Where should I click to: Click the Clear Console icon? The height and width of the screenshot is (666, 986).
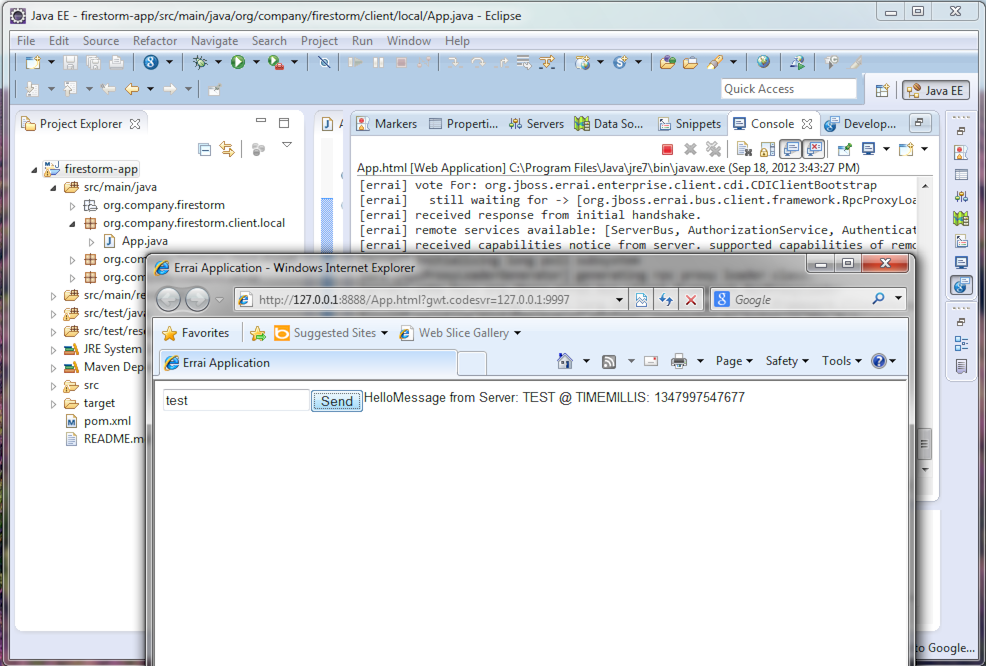click(745, 149)
